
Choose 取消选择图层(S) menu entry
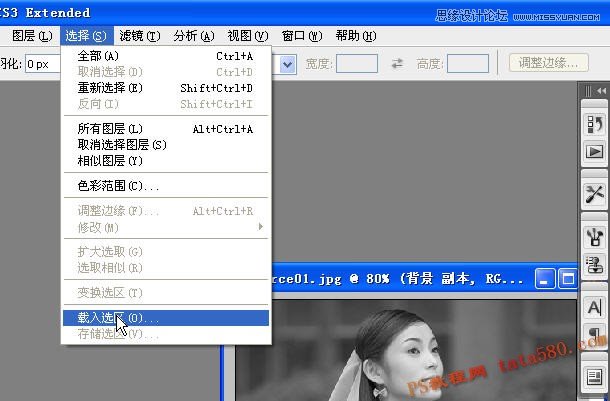coord(166,145)
